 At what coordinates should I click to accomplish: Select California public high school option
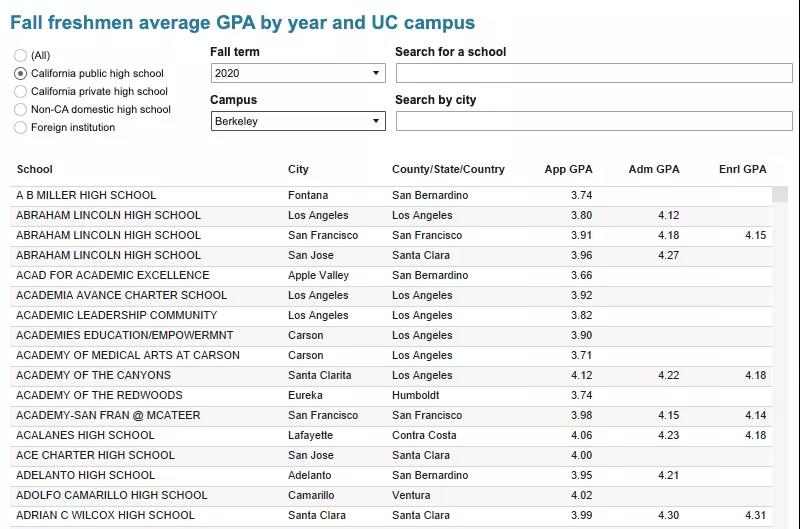(21, 74)
